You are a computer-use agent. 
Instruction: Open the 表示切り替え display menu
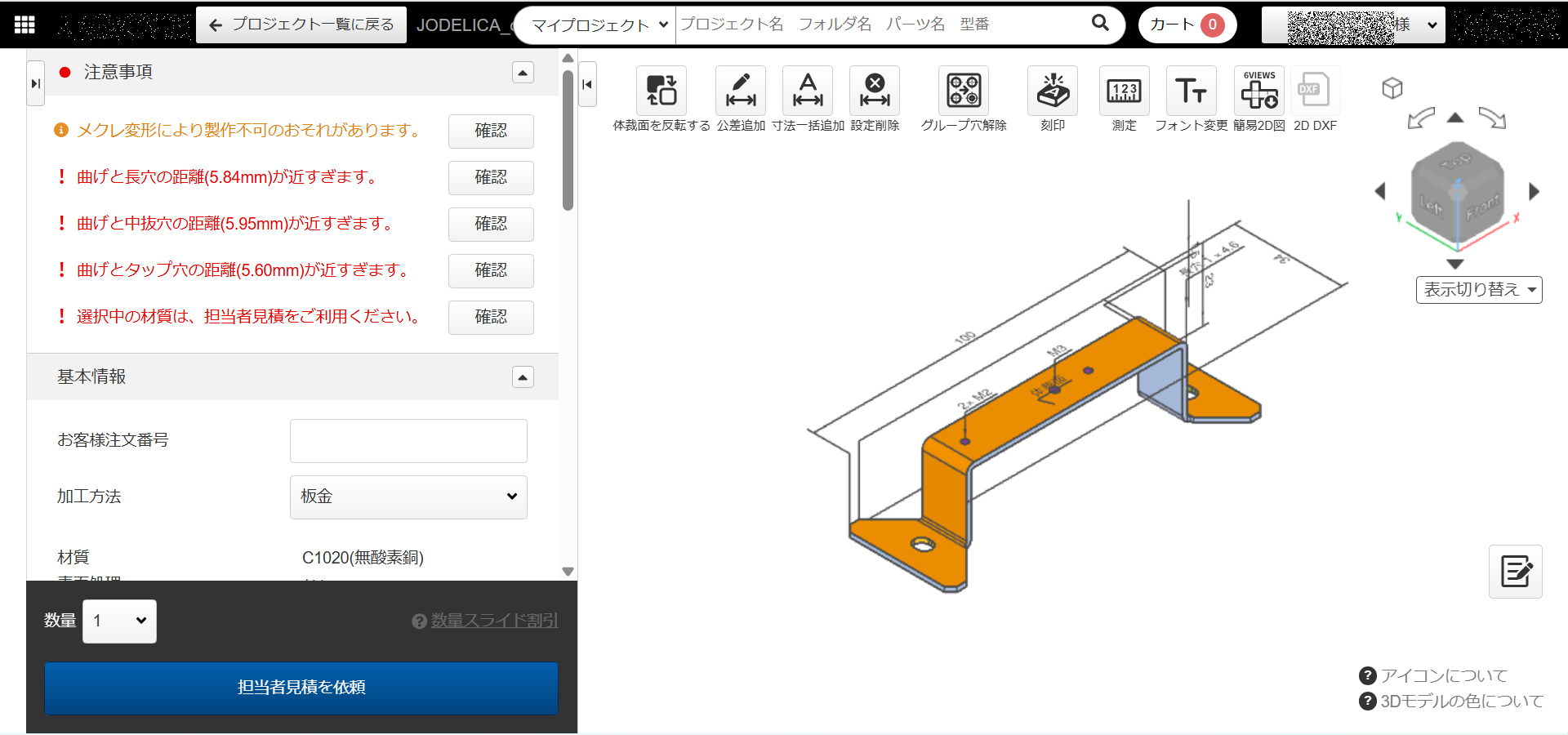(1478, 290)
